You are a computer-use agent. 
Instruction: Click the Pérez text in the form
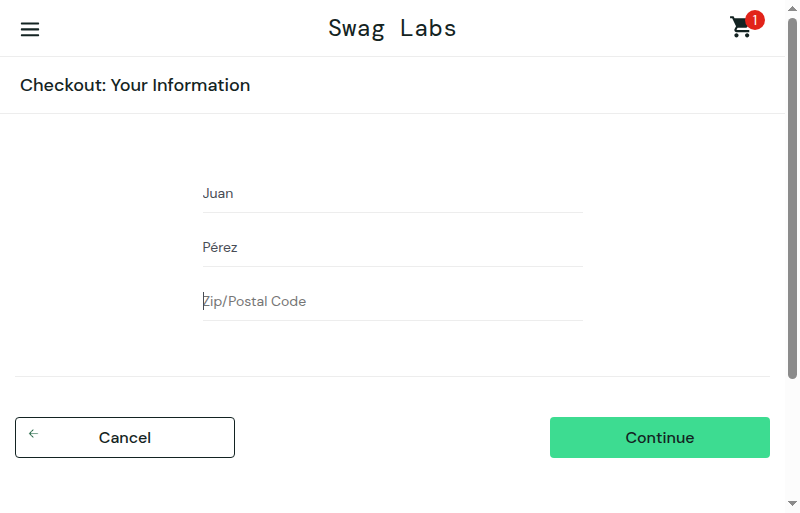click(220, 247)
